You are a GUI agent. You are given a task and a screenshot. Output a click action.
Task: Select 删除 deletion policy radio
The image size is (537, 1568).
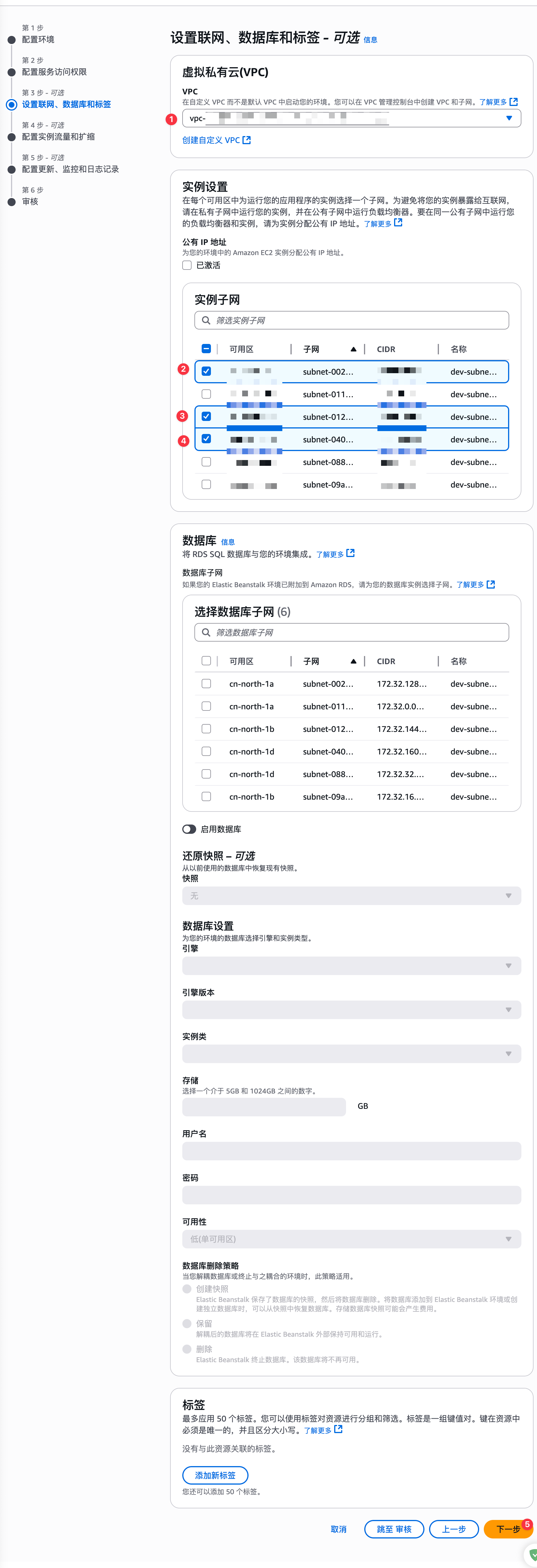[187, 1349]
